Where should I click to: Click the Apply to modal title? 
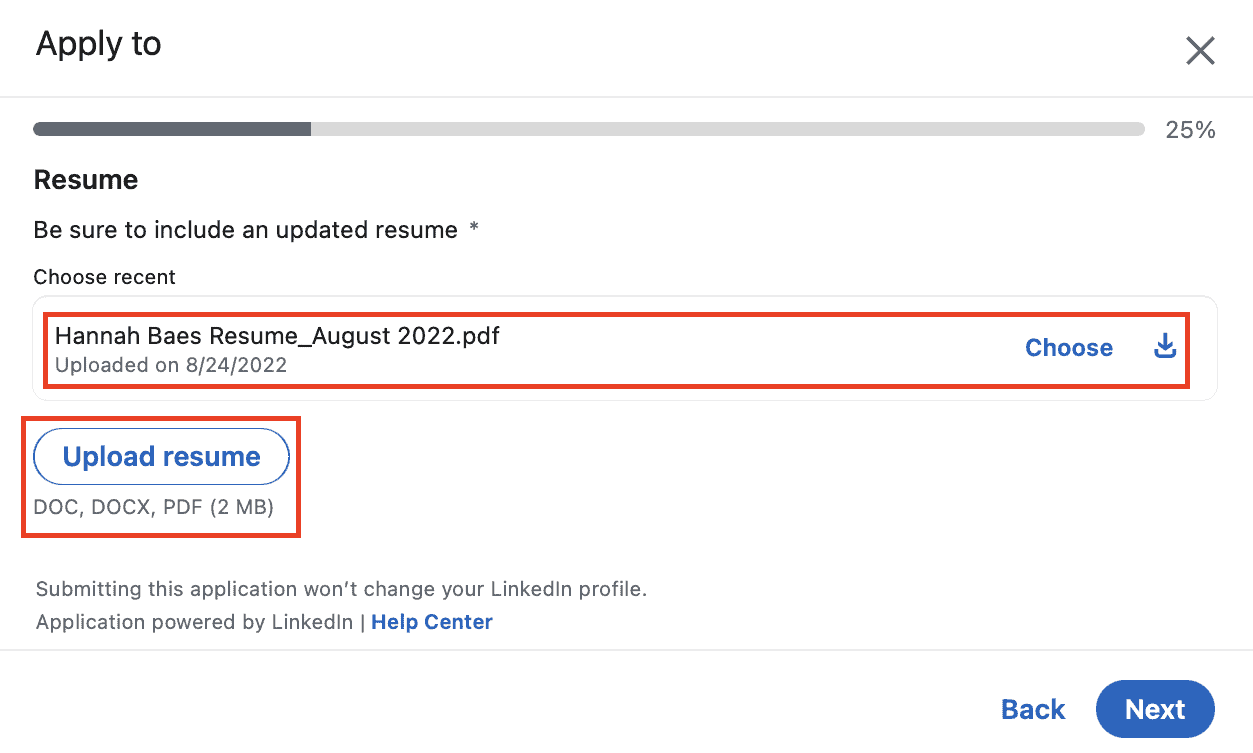point(97,44)
